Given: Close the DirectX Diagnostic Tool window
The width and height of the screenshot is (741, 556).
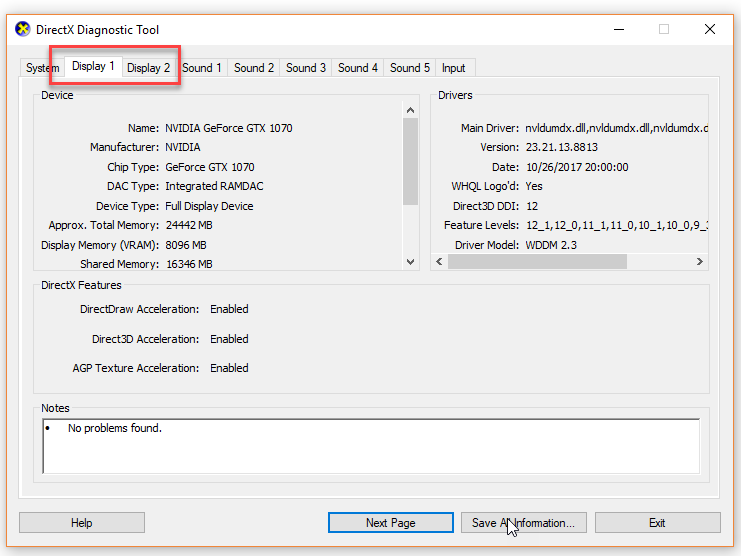Looking at the screenshot, I should pyautogui.click(x=709, y=29).
